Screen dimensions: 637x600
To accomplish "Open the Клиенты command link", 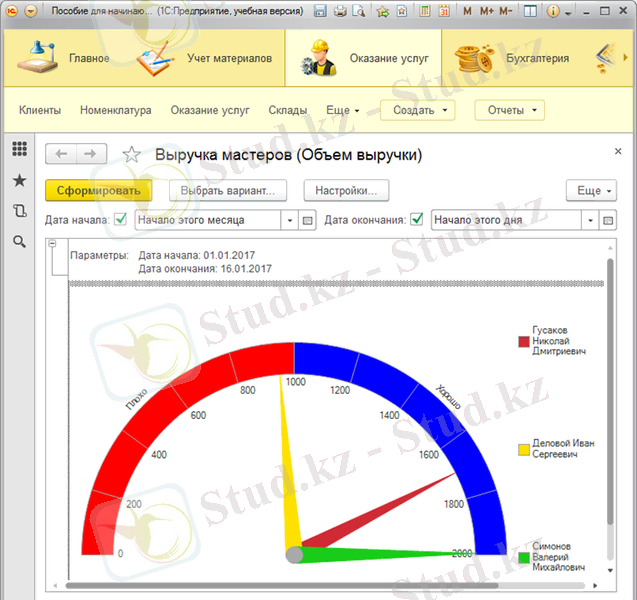I will coord(40,110).
